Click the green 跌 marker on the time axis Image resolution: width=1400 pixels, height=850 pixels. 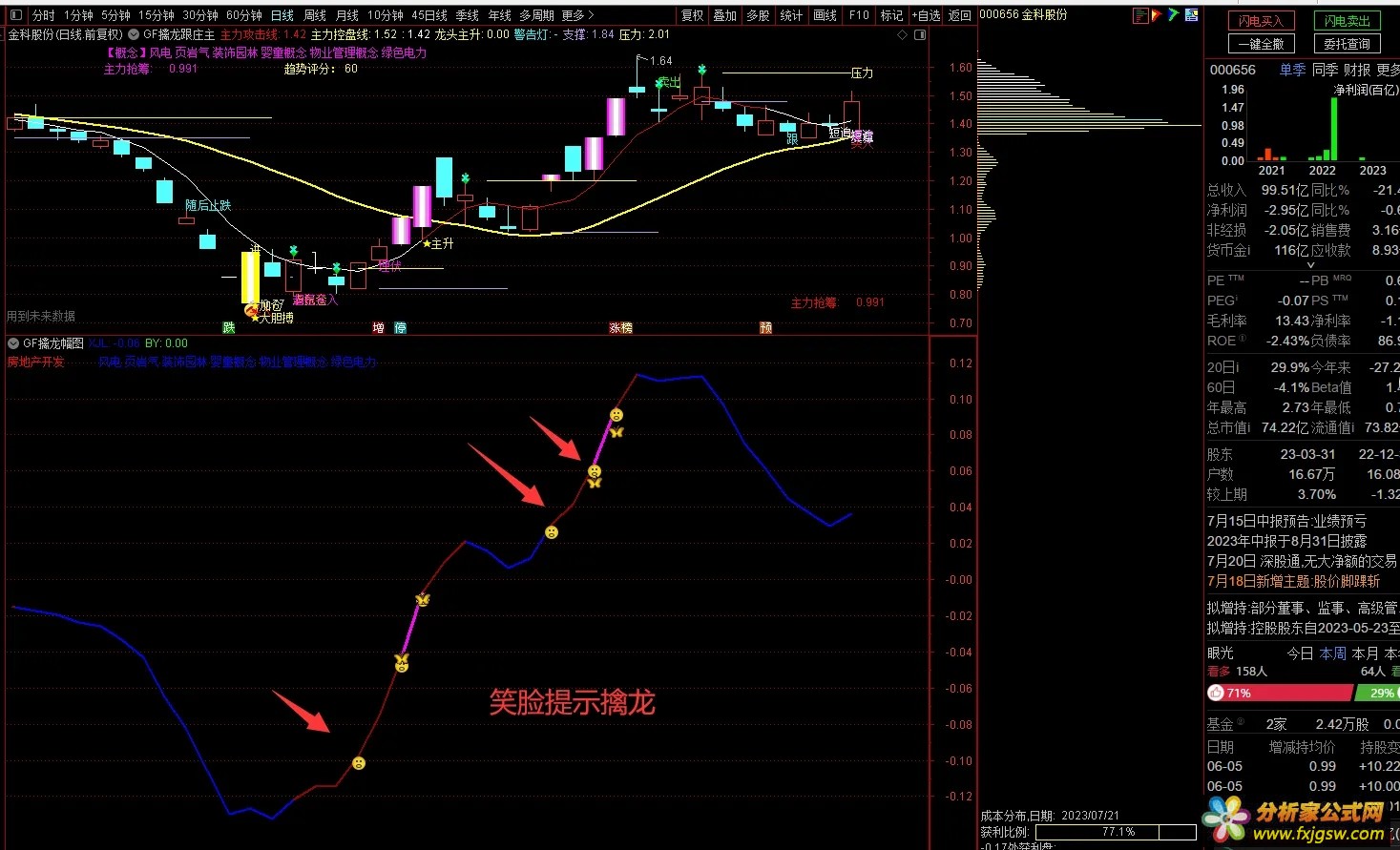coord(228,328)
